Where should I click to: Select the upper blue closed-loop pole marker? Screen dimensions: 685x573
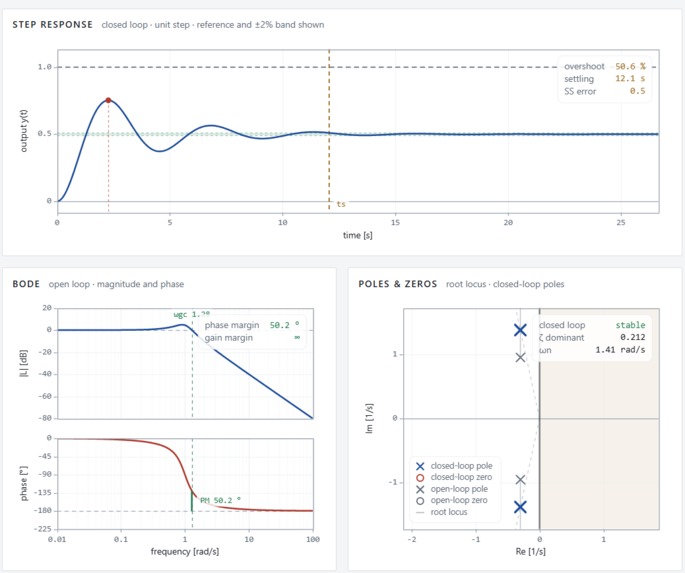click(x=520, y=330)
